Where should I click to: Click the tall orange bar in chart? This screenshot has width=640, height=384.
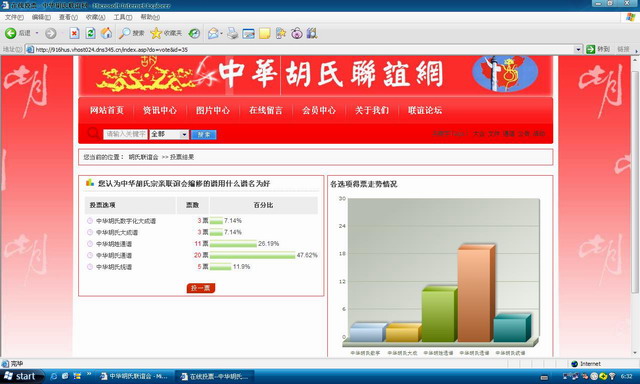pyautogui.click(x=476, y=293)
